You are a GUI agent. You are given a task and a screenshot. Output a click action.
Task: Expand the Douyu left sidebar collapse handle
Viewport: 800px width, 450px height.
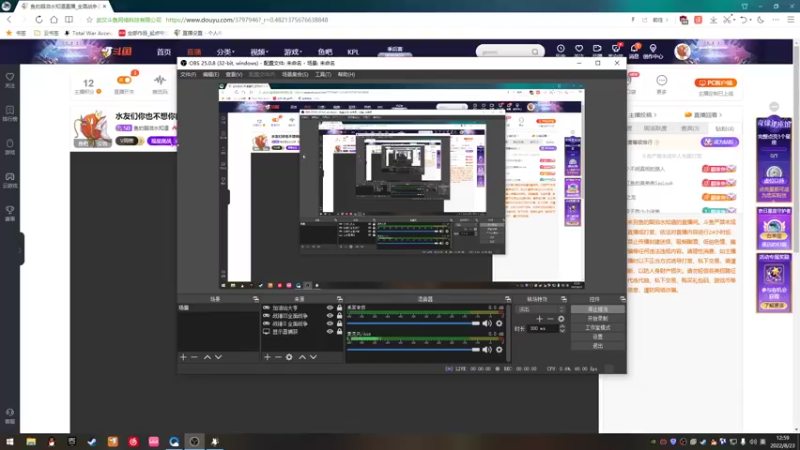pyautogui.click(x=20, y=249)
